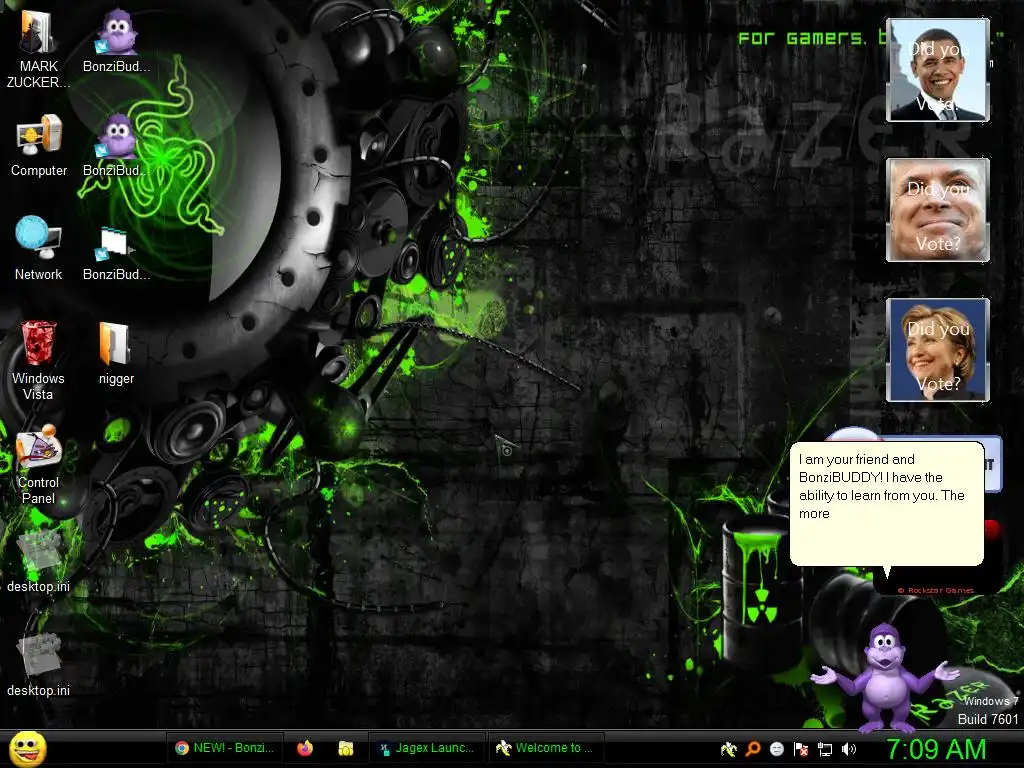Click the middle Did you Vote? gadget
Image resolution: width=1024 pixels, height=768 pixels.
tap(938, 210)
